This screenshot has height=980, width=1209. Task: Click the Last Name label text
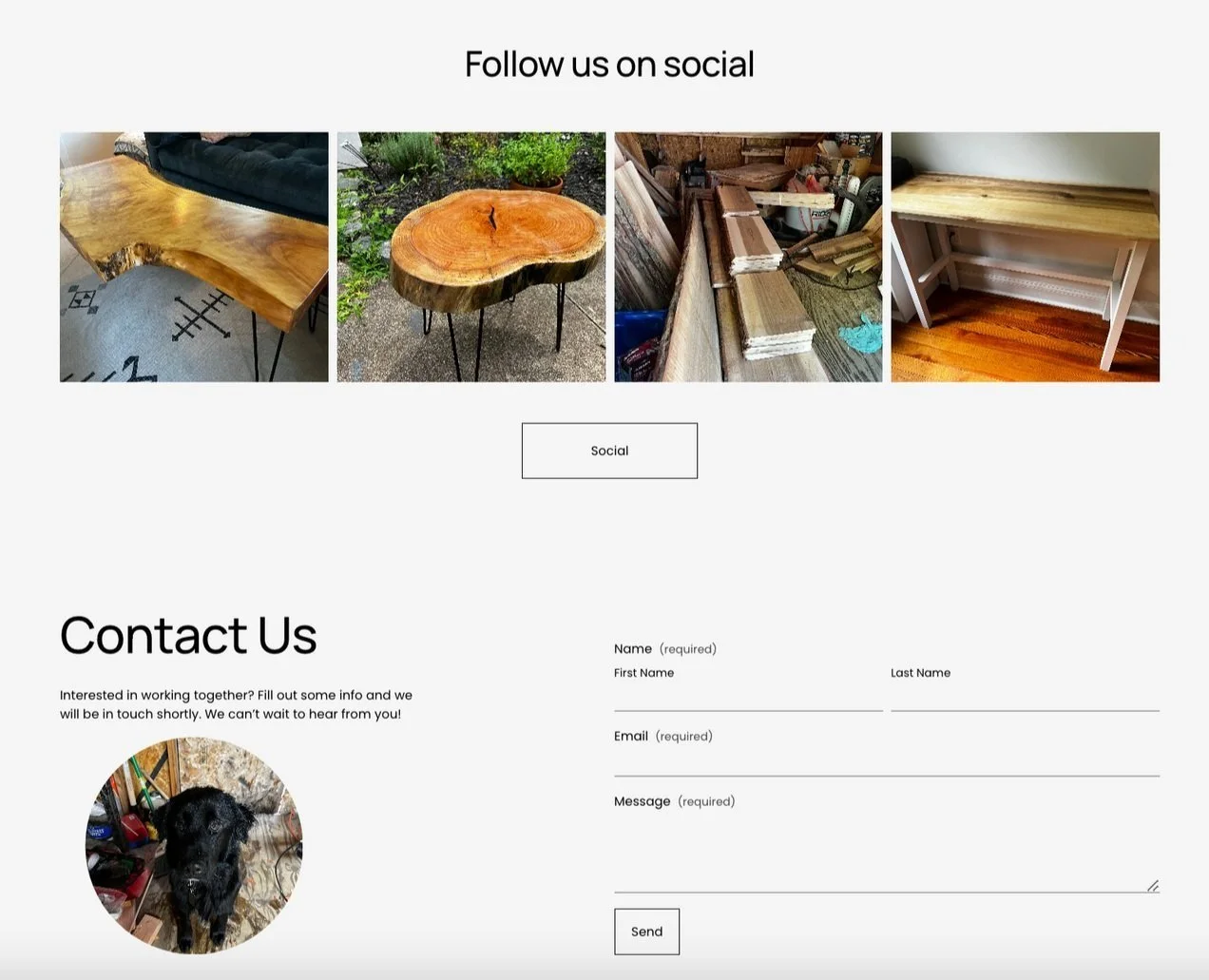pos(920,673)
